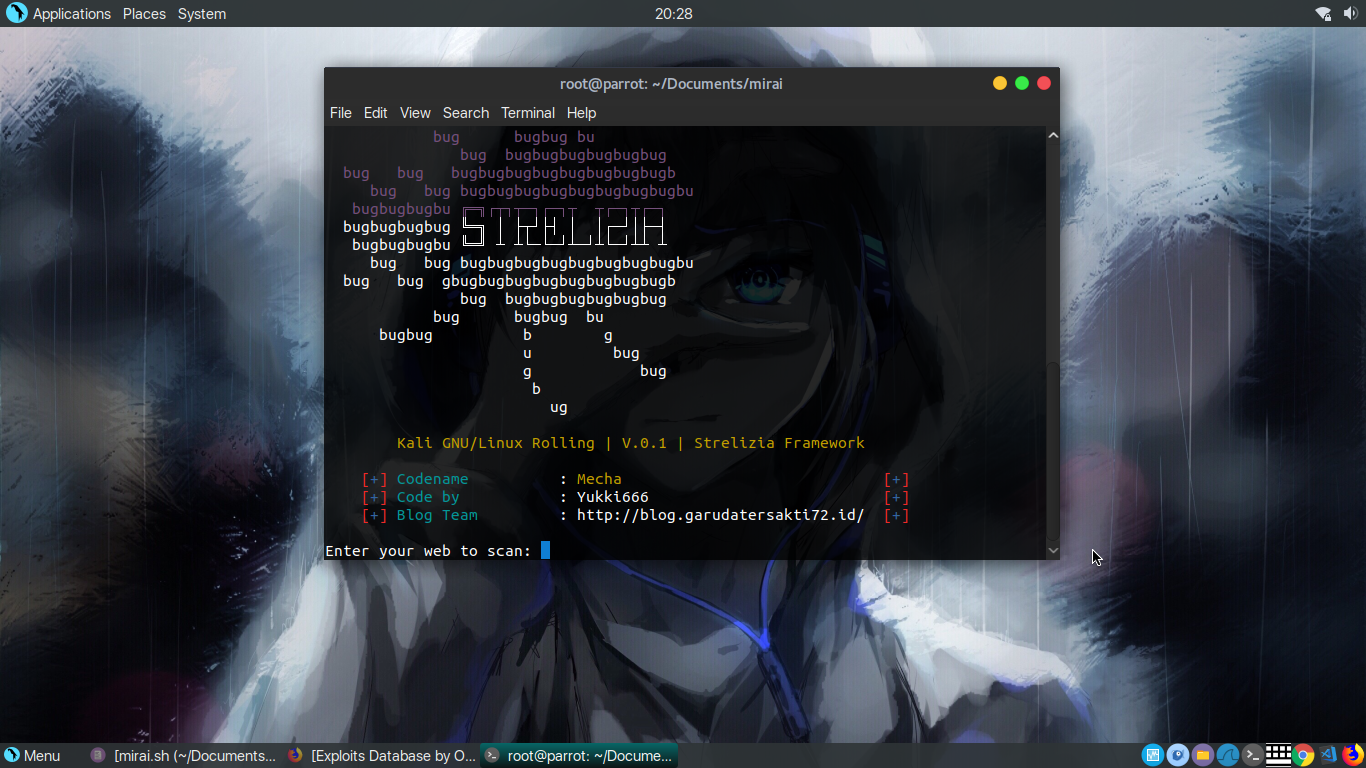Click the 'Enter your web to scan:' prompt cursor
Image resolution: width=1366 pixels, height=768 pixels.
(x=545, y=550)
